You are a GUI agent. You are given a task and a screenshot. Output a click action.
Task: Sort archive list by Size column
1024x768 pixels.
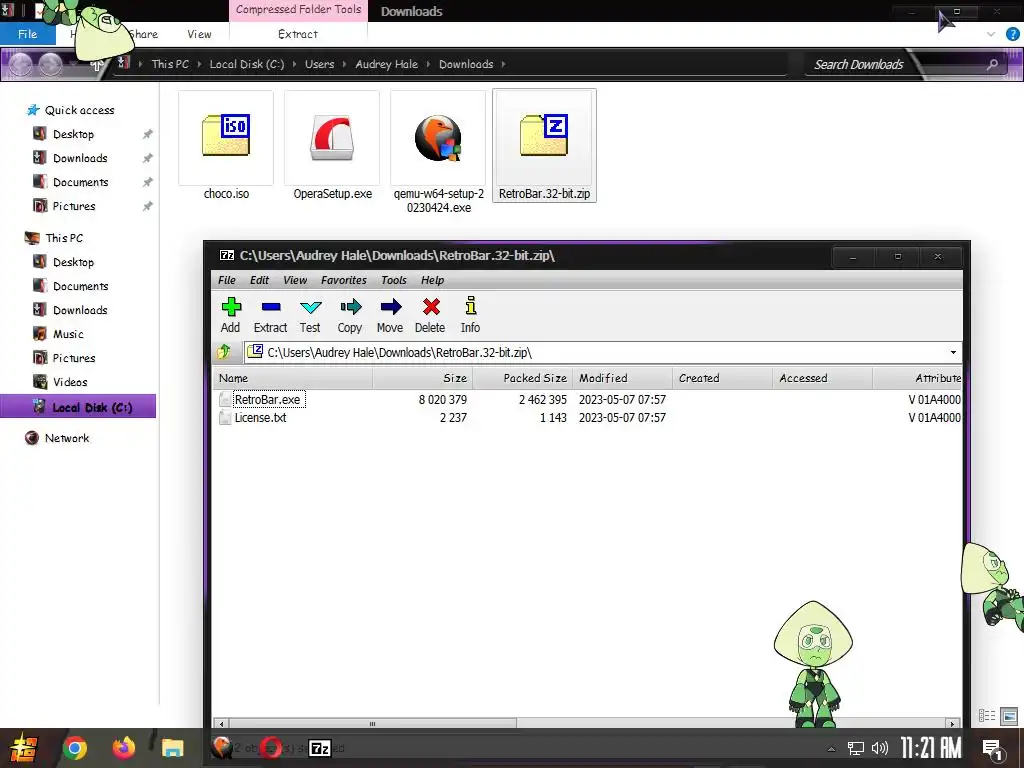(x=423, y=378)
